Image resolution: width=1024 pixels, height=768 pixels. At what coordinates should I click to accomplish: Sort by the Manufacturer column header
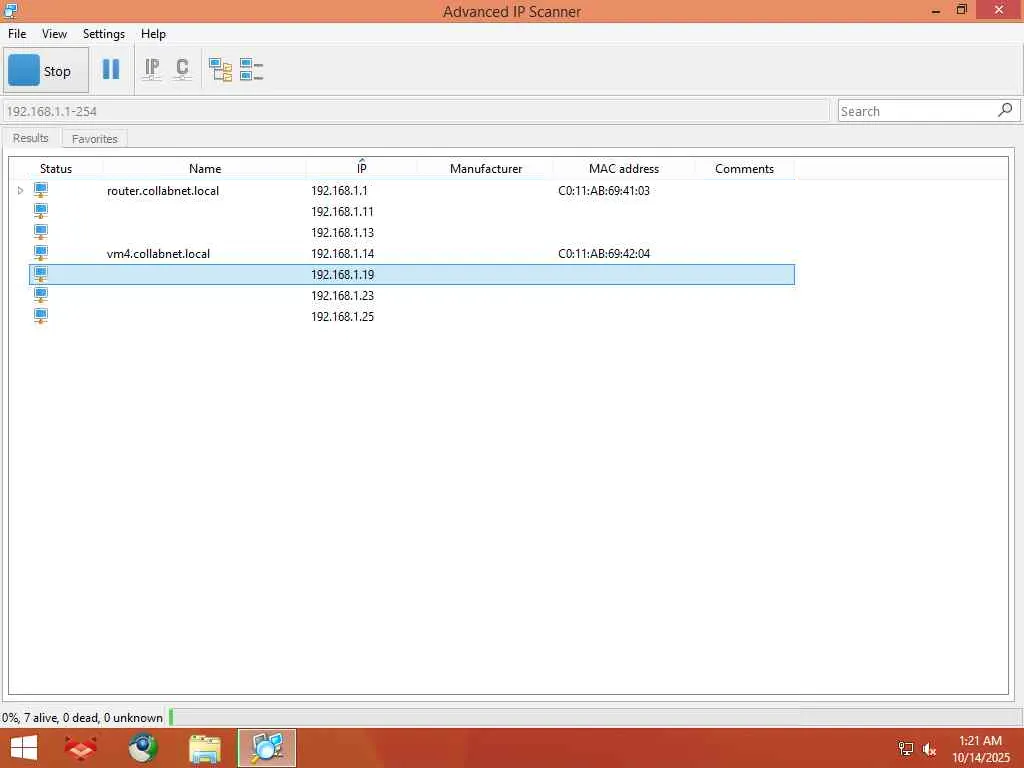tap(485, 168)
